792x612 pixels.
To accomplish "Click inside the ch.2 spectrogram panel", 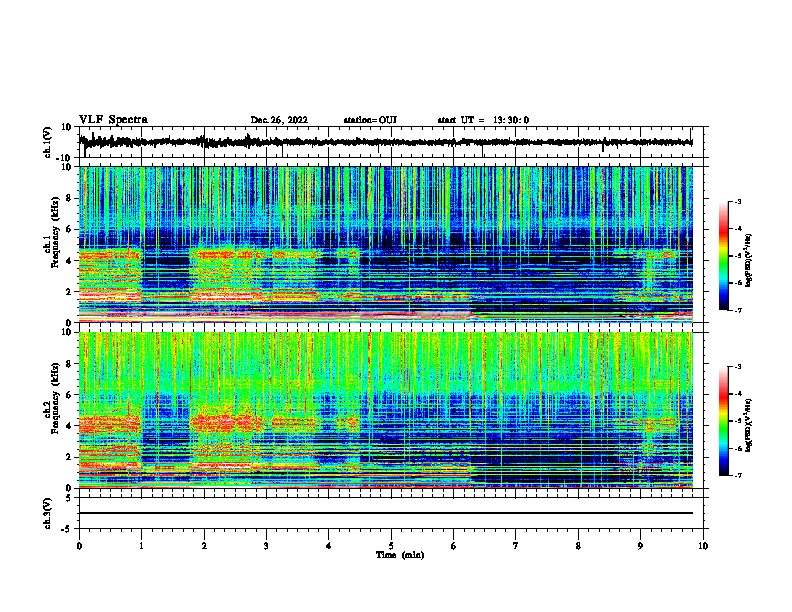I will point(386,410).
